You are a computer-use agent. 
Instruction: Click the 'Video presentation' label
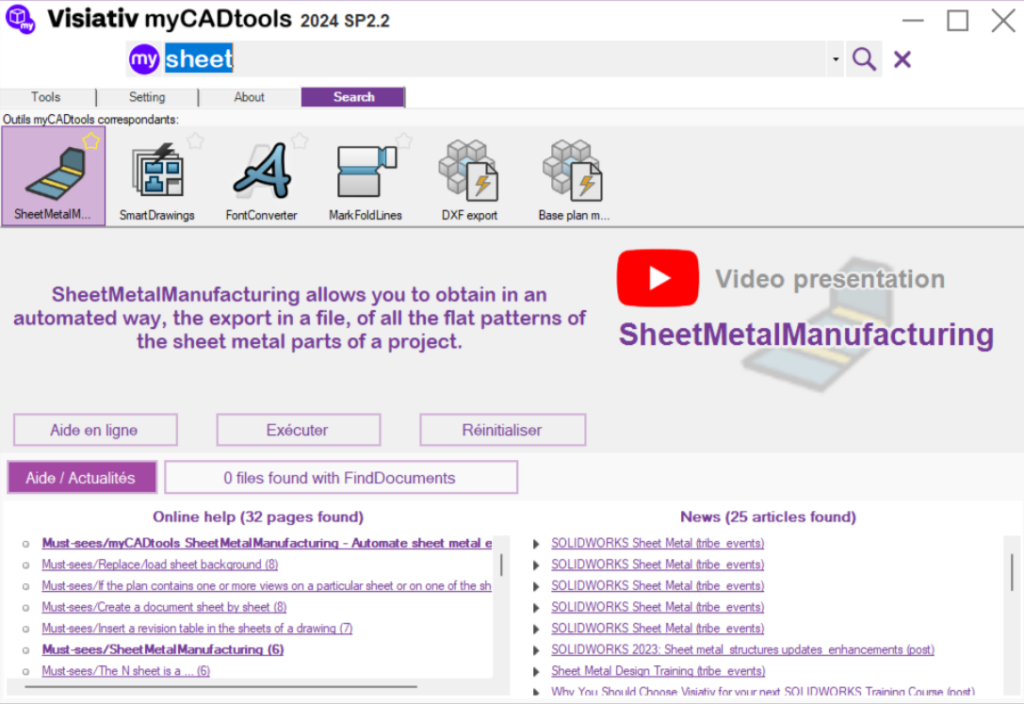tap(830, 279)
